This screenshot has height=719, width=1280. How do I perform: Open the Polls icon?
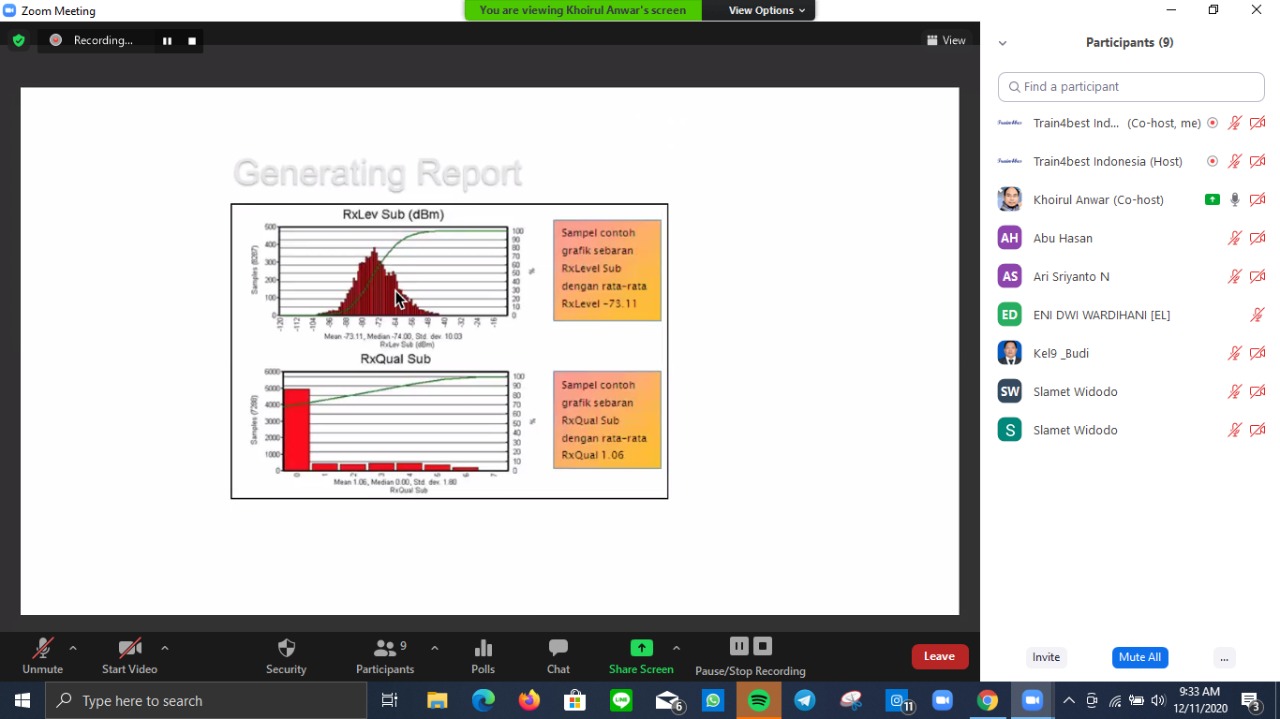483,648
